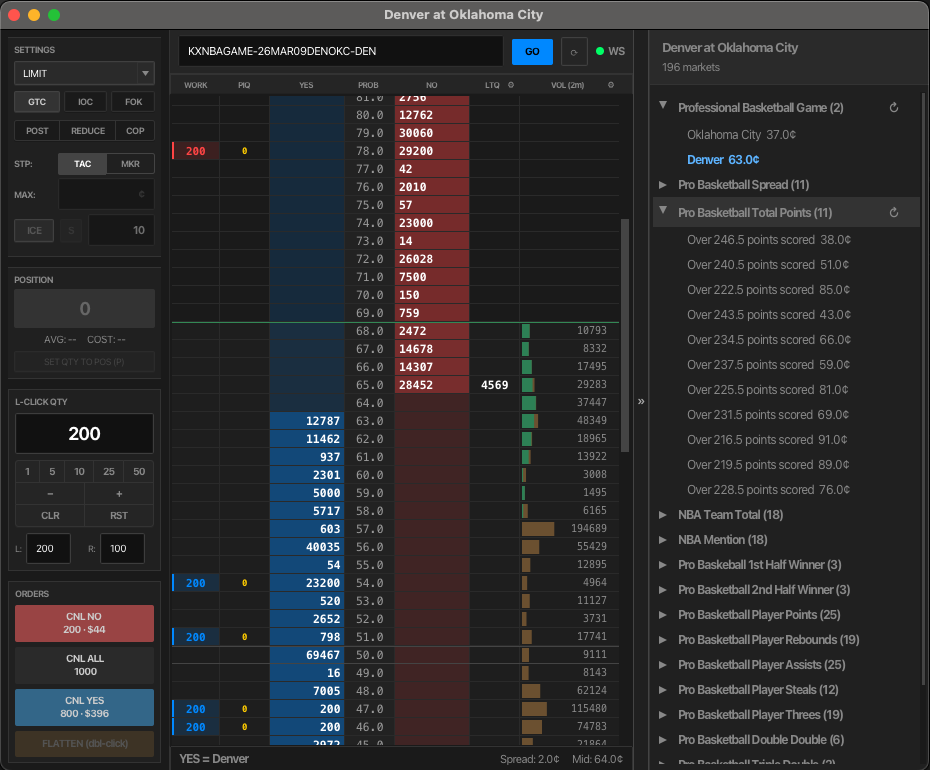Click CNL ALL to cancel all orders
Image resolution: width=930 pixels, height=770 pixels.
pos(84,665)
